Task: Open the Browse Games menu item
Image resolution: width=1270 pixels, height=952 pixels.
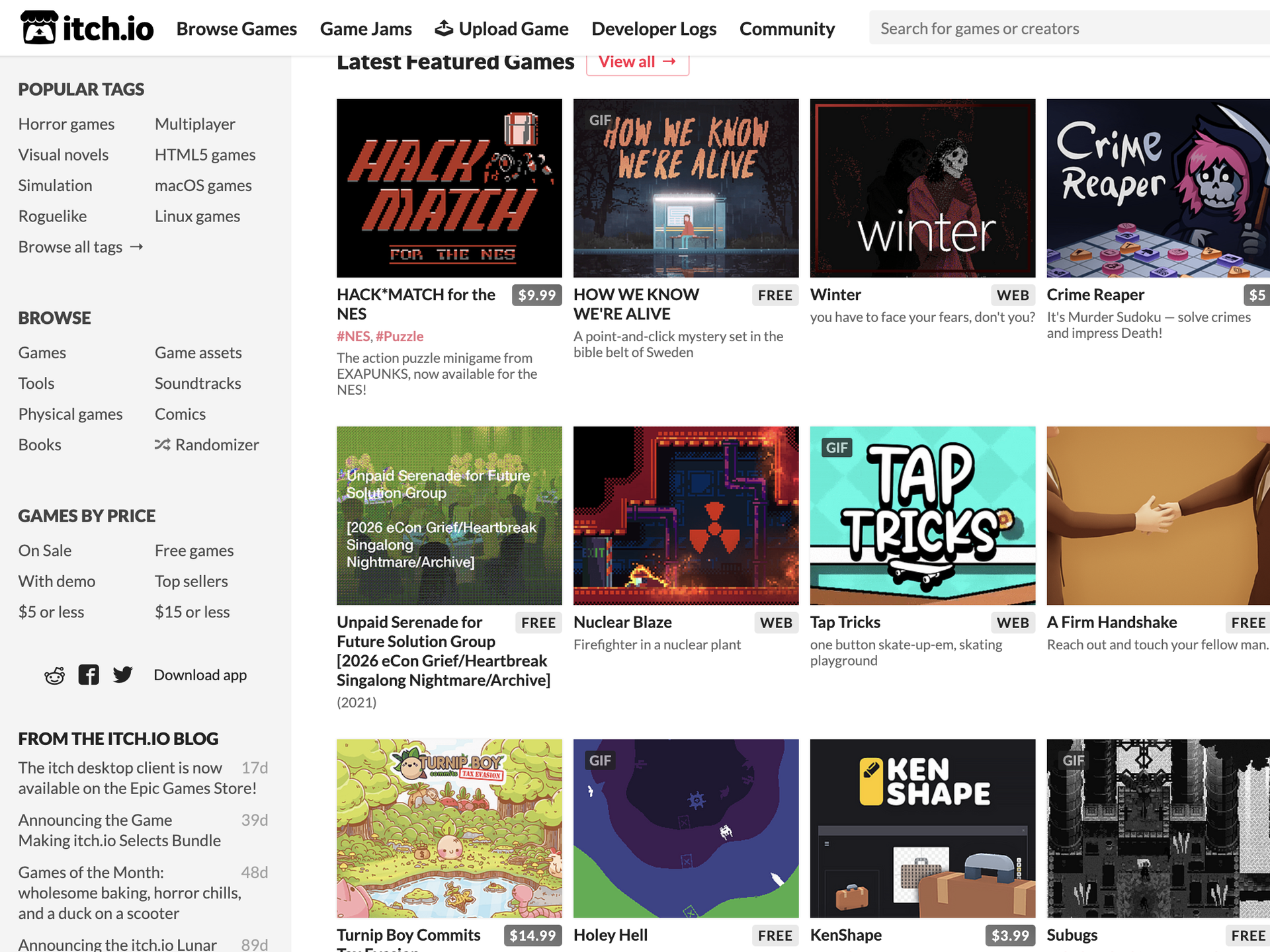Action: (x=236, y=27)
